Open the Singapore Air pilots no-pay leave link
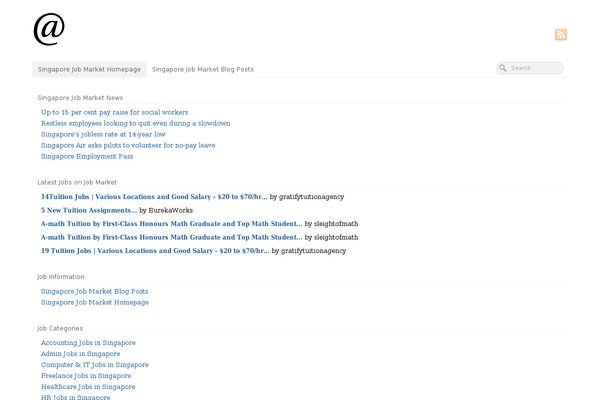Viewport: 600px width, 400px height. tap(128, 145)
